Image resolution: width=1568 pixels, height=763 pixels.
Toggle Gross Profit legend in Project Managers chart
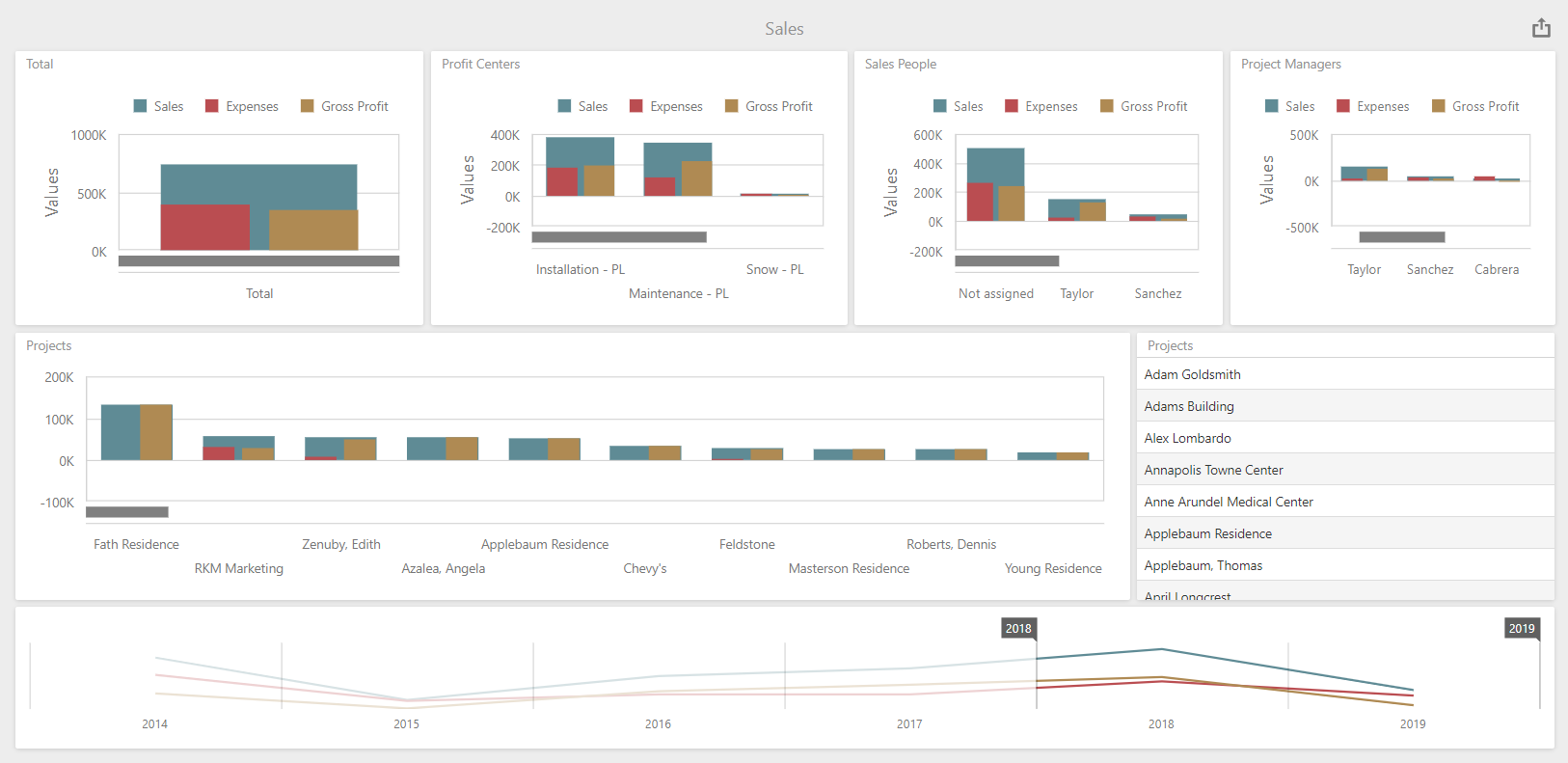(x=1475, y=106)
